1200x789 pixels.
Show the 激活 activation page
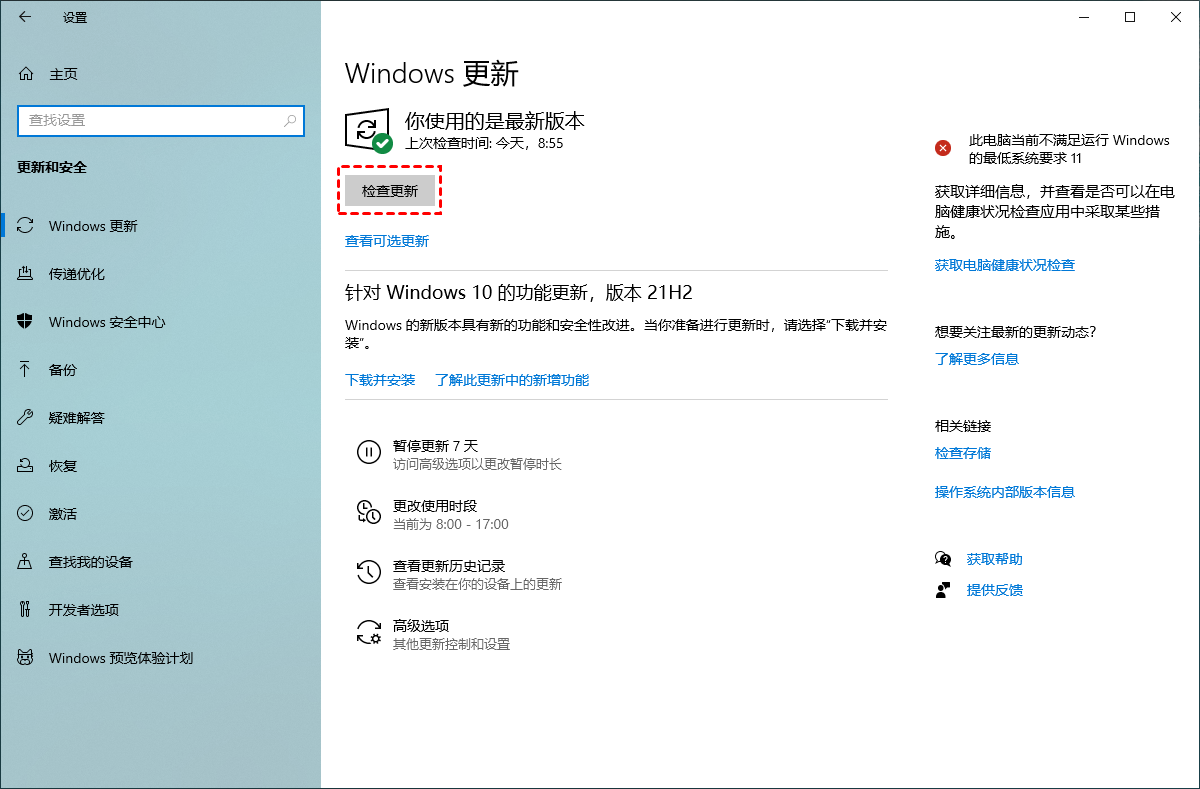coord(63,514)
